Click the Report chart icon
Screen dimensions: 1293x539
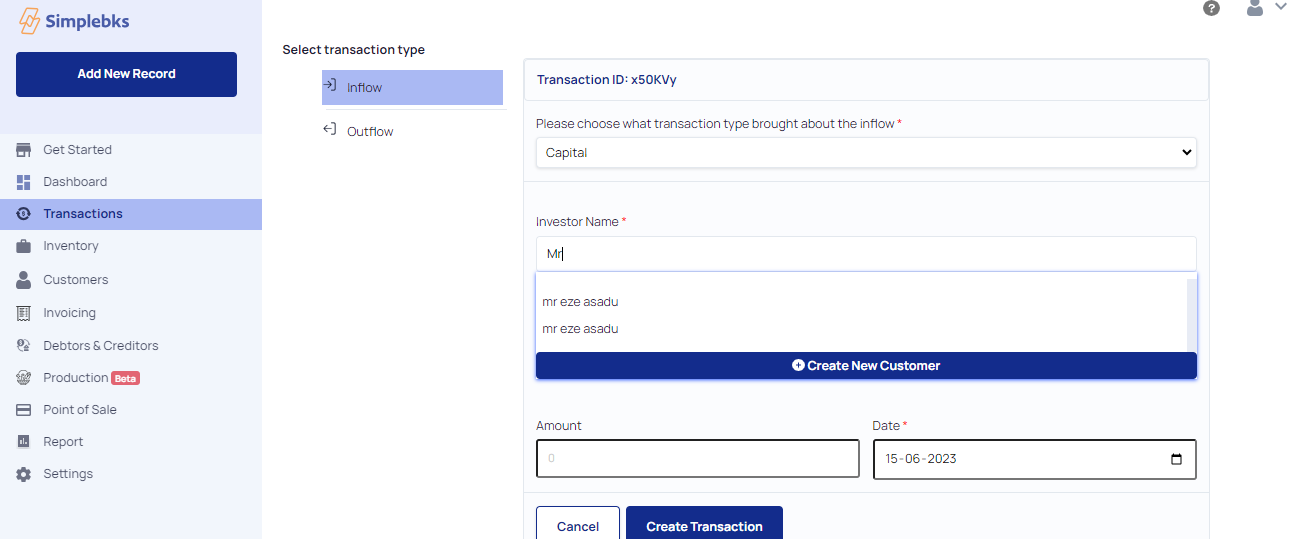pos(24,442)
